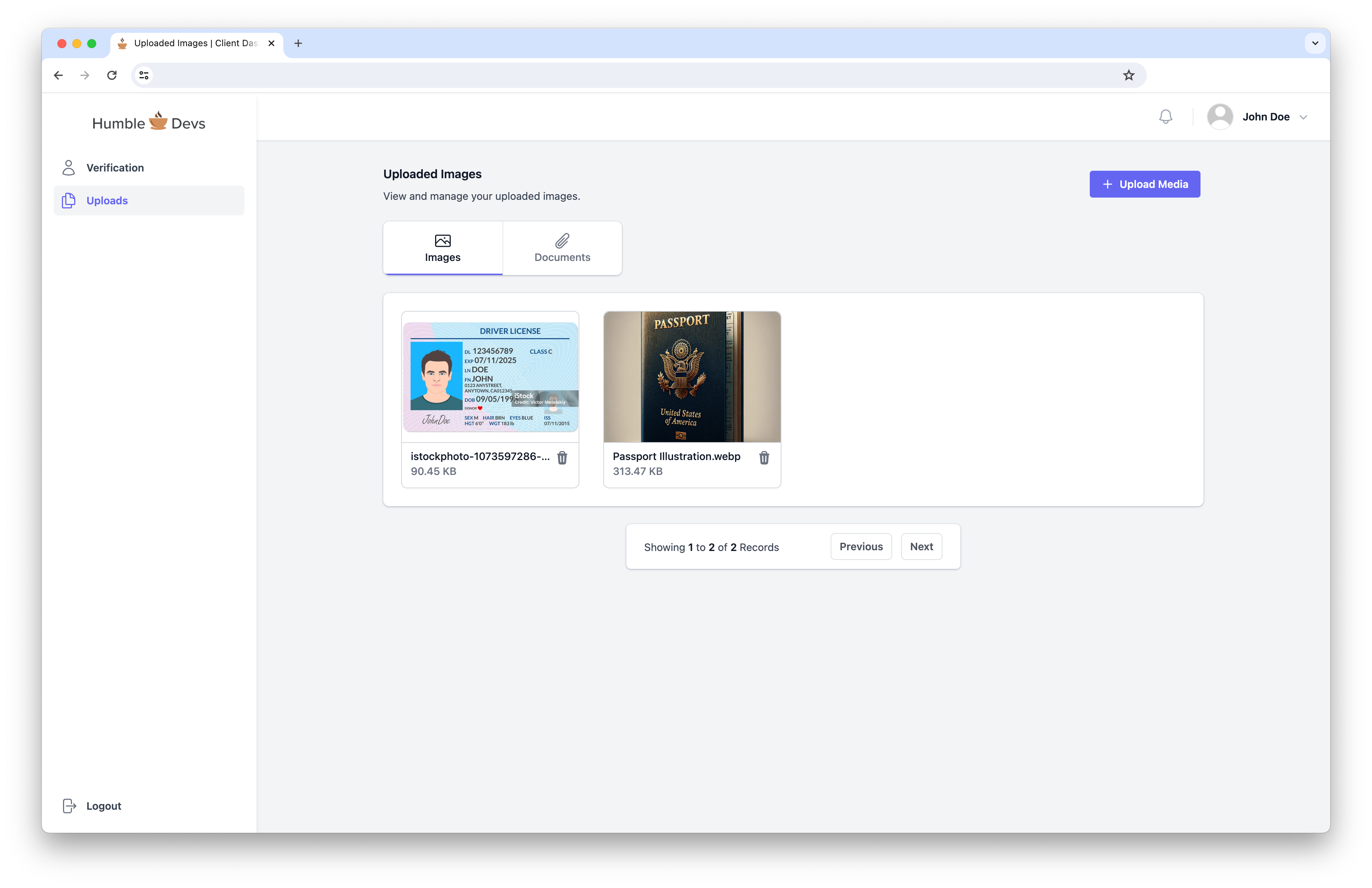Select the Uploaded Images browser tab
This screenshot has height=888, width=1372.
(196, 43)
